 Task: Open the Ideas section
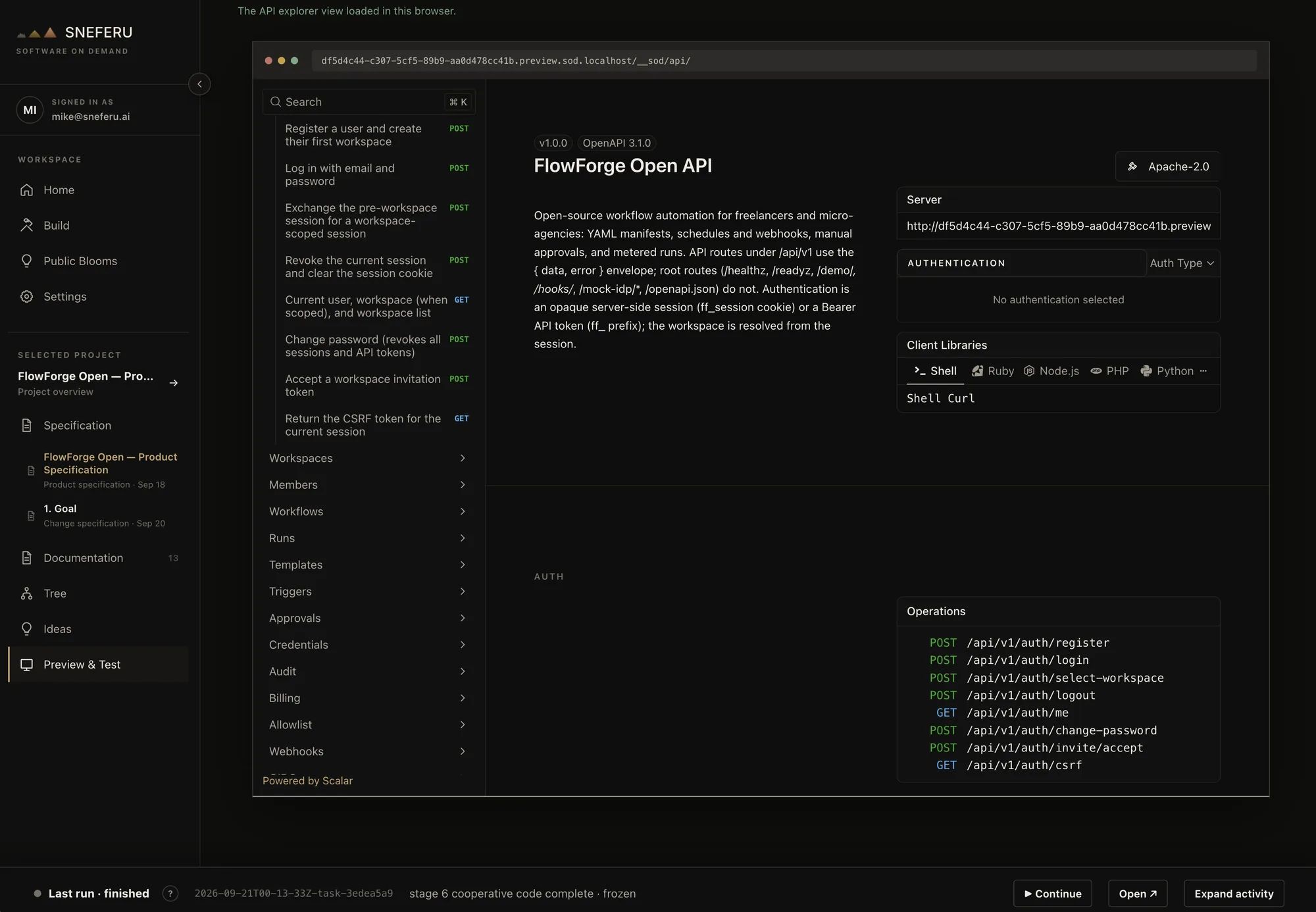[x=99, y=628]
